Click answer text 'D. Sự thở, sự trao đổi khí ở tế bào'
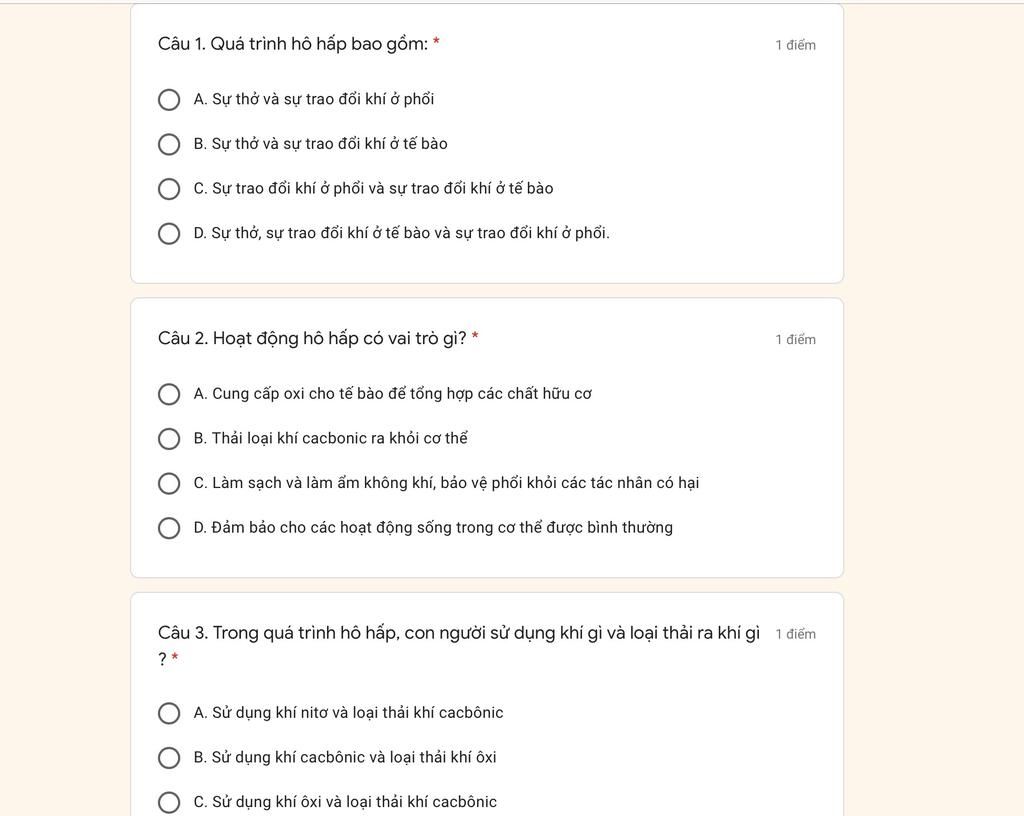The height and width of the screenshot is (816, 1024). point(401,234)
